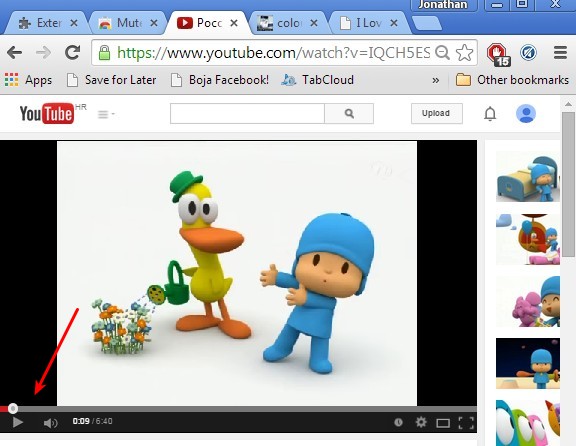The width and height of the screenshot is (576, 446).
Task: Close the Extensions tab
Action: tap(74, 23)
